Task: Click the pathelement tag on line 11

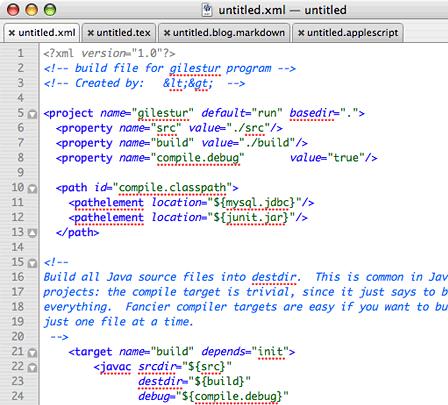Action: [x=106, y=203]
